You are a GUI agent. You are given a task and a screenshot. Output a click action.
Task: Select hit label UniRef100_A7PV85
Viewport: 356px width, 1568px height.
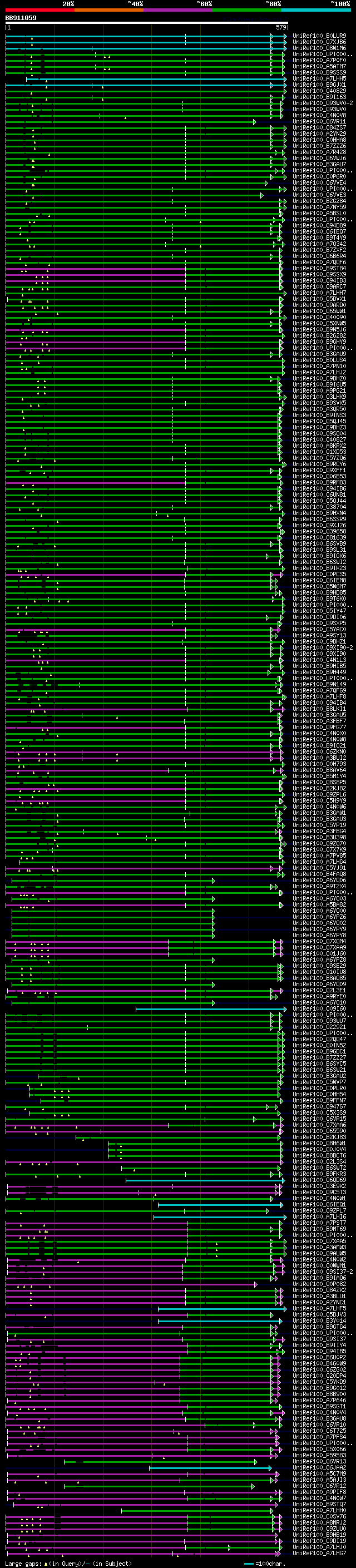pyautogui.click(x=319, y=856)
